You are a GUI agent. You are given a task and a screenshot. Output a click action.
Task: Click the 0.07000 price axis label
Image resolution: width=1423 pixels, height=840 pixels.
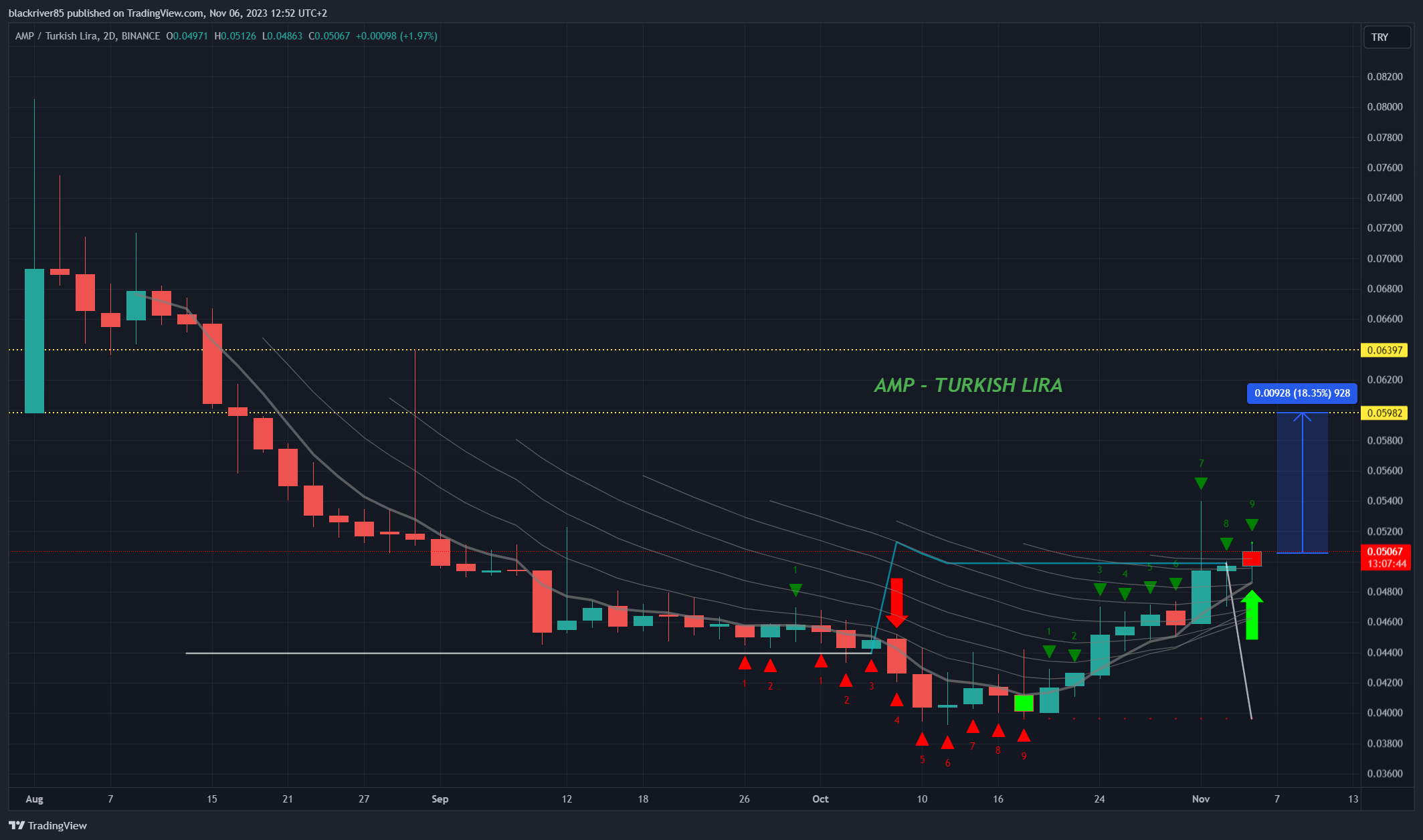pos(1385,259)
